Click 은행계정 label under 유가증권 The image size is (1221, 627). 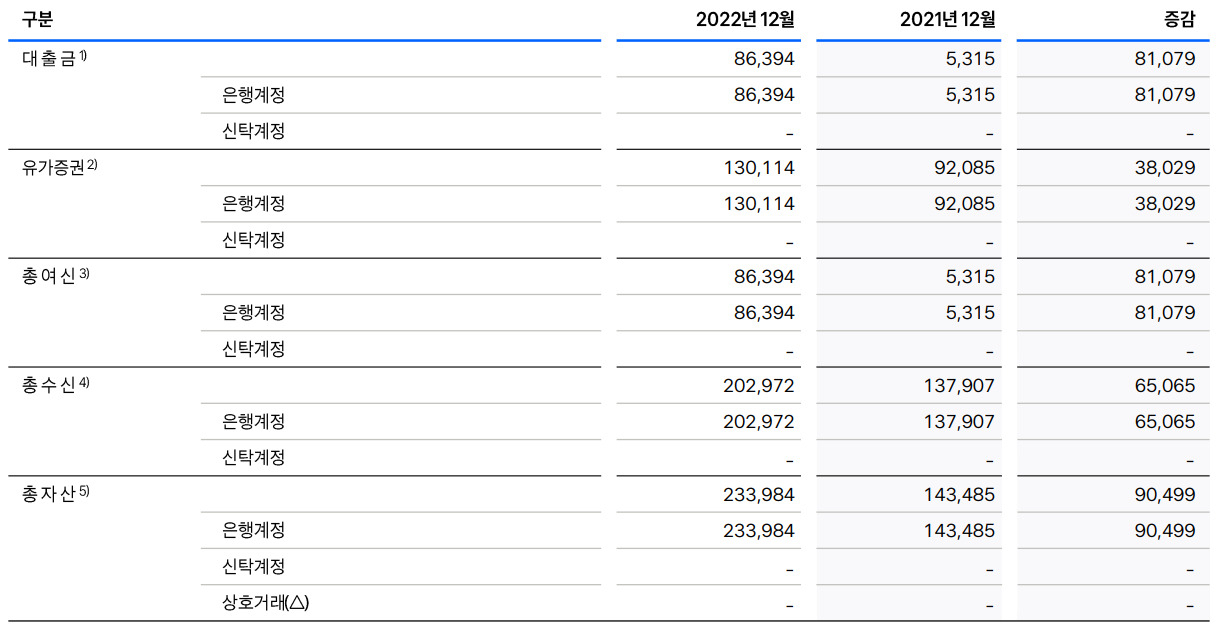coord(254,204)
